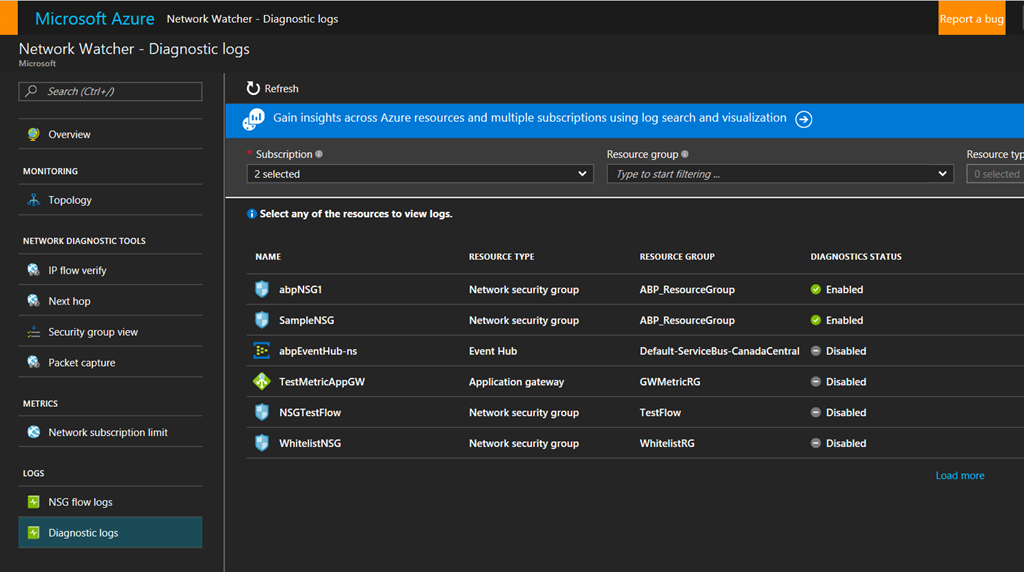Viewport: 1024px width, 572px height.
Task: Open the Subscription dropdown showing 2 selected
Action: (420, 174)
